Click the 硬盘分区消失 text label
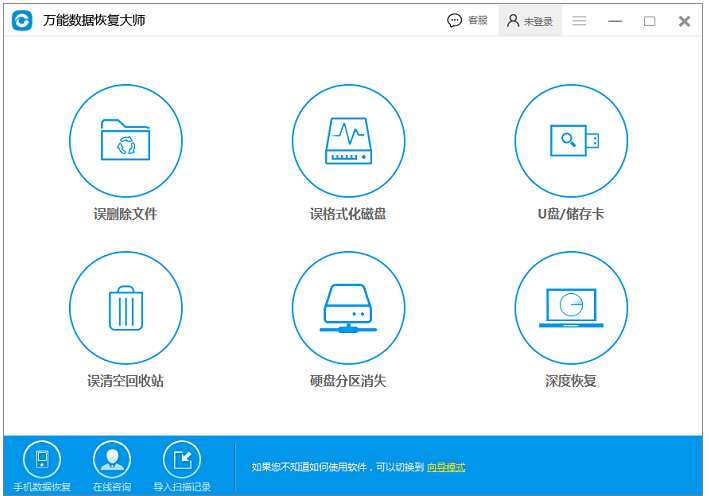Image resolution: width=709 pixels, height=496 pixels. coord(348,381)
